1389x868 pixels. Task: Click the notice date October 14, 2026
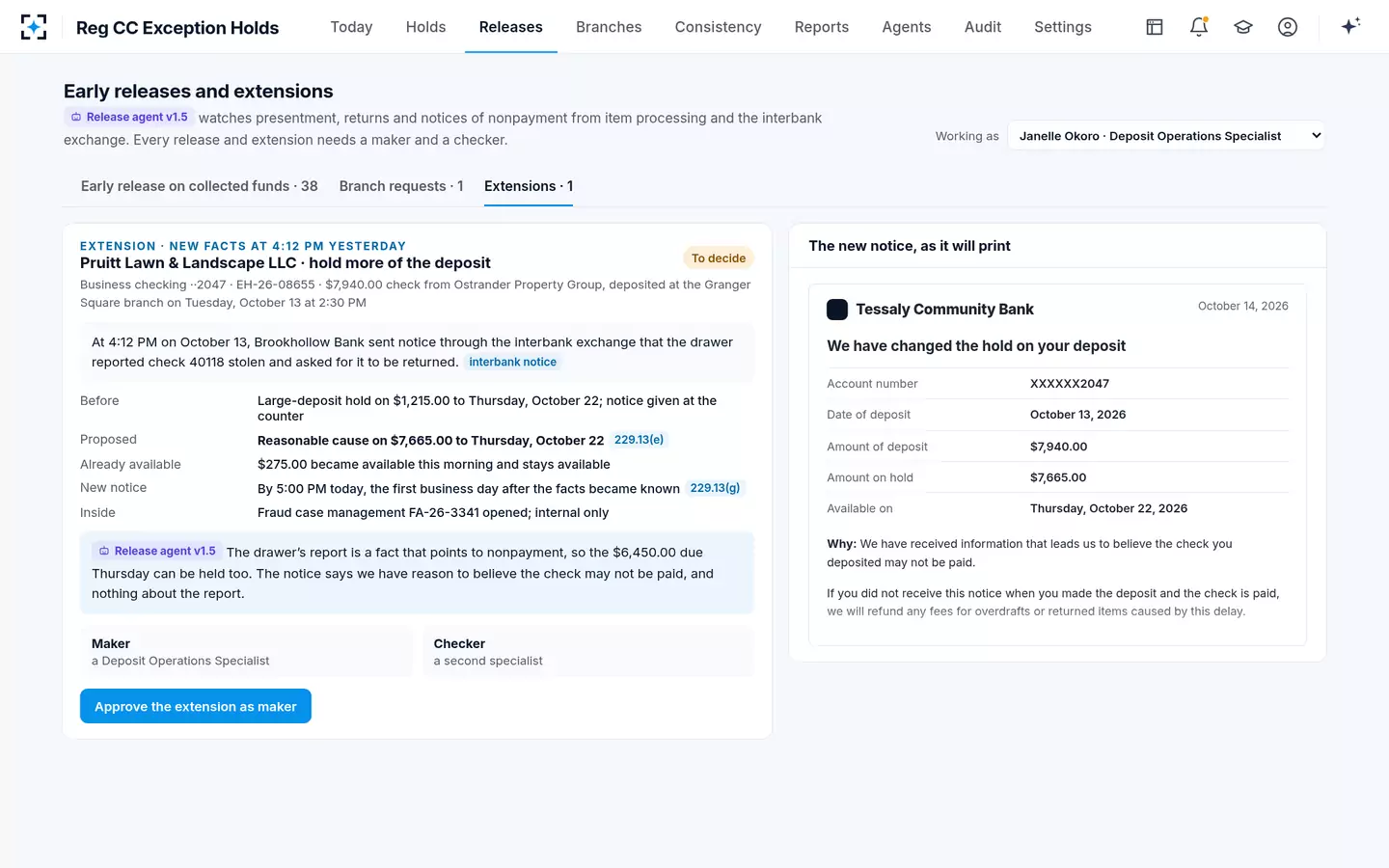point(1243,306)
